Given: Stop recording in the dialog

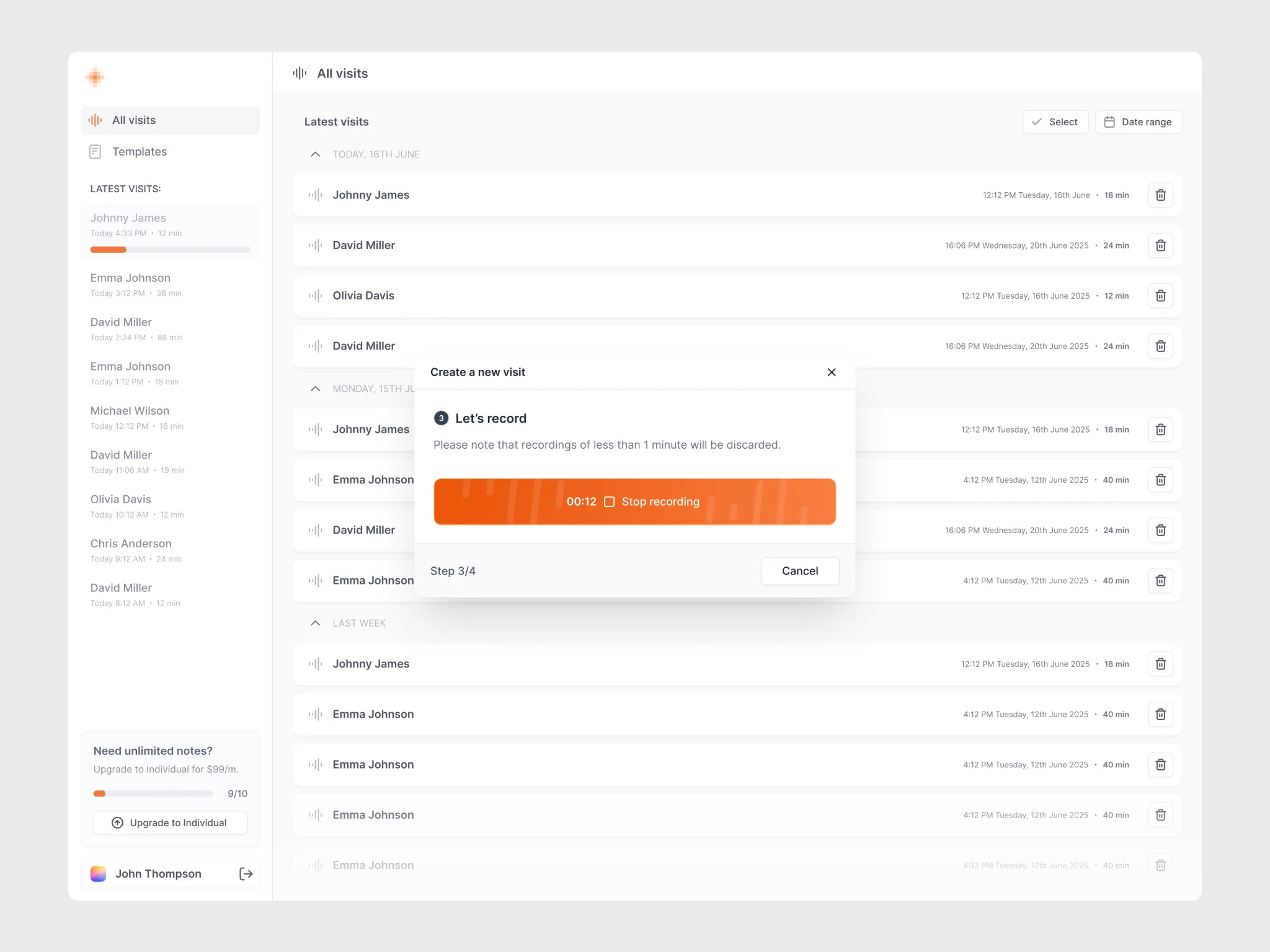Looking at the screenshot, I should pyautogui.click(x=634, y=501).
